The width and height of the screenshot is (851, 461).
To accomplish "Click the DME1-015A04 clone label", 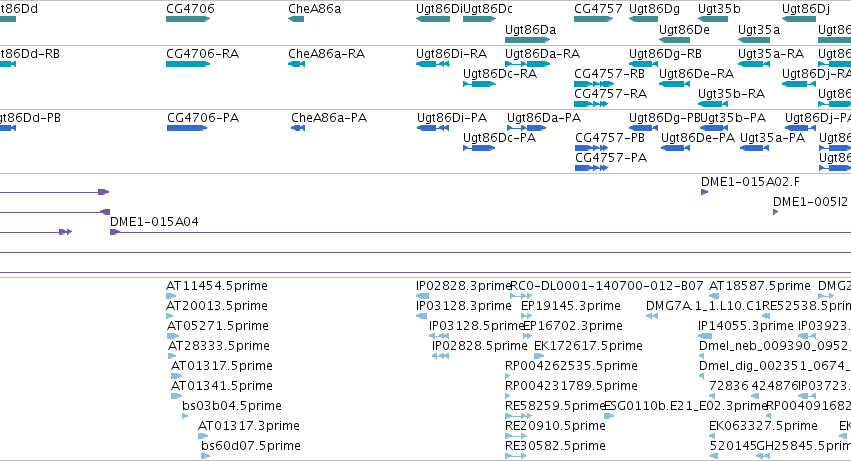I will tap(154, 222).
